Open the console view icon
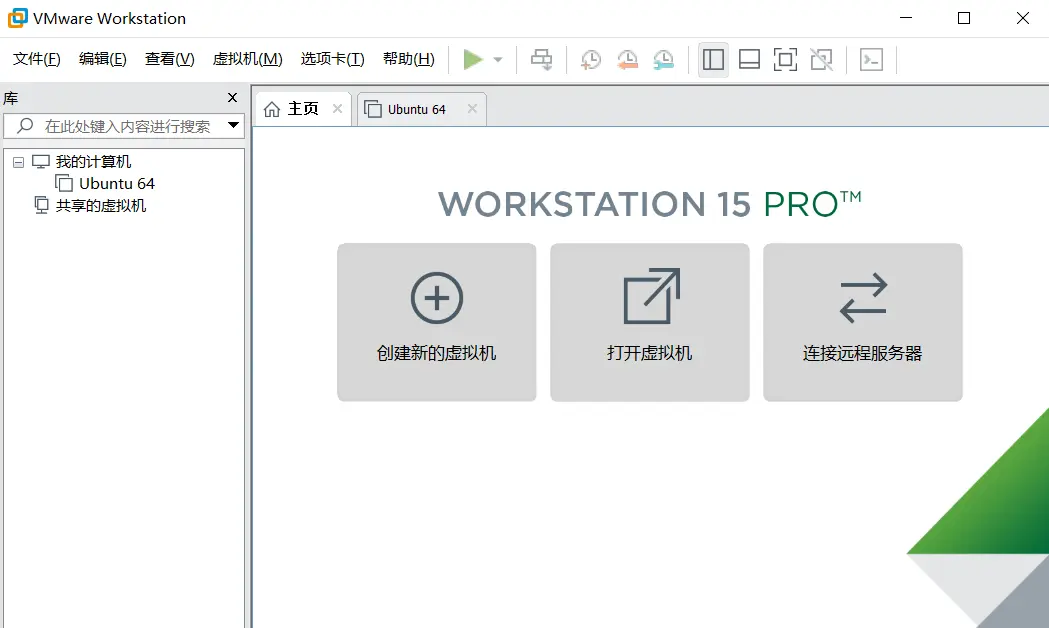This screenshot has width=1049, height=628. point(871,60)
